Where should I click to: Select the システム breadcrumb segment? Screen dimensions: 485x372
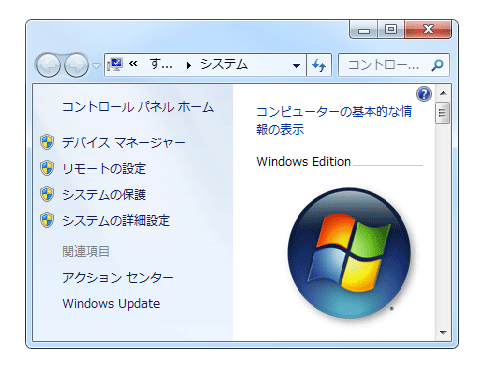click(224, 64)
